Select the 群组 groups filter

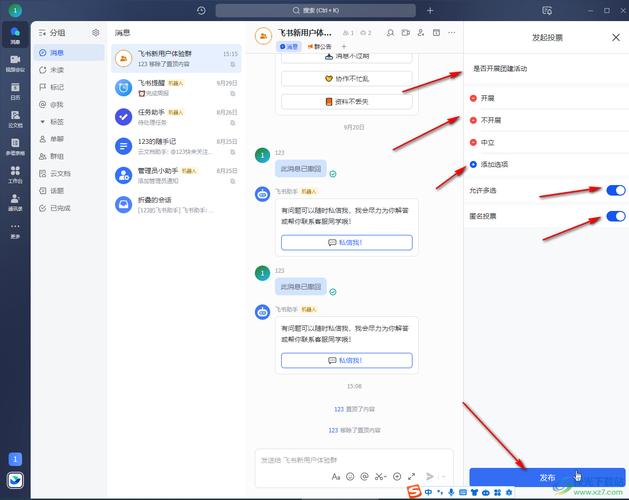coord(69,156)
